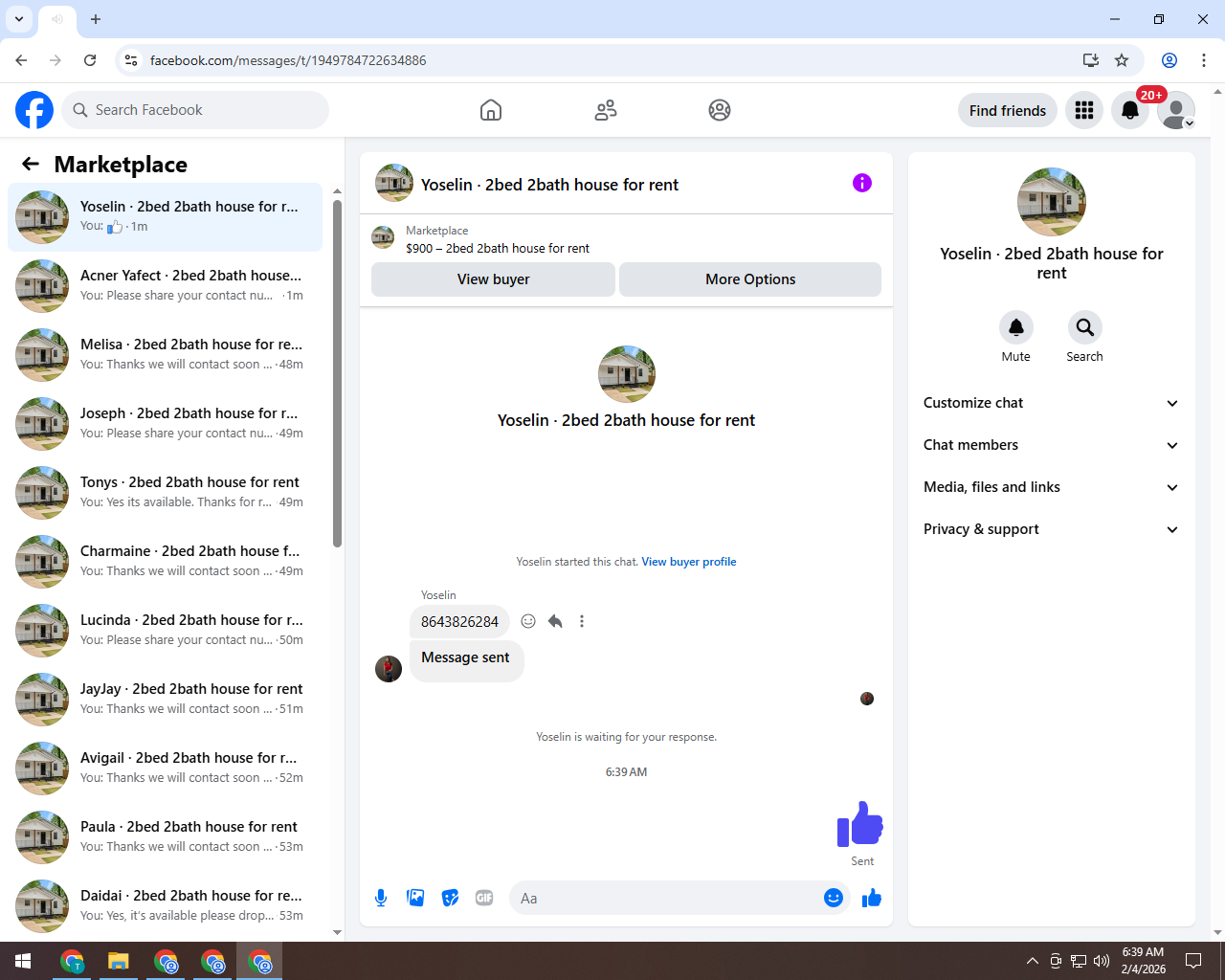Open File Explorer from taskbar
Viewport: 1225px width, 980px height.
tap(118, 961)
